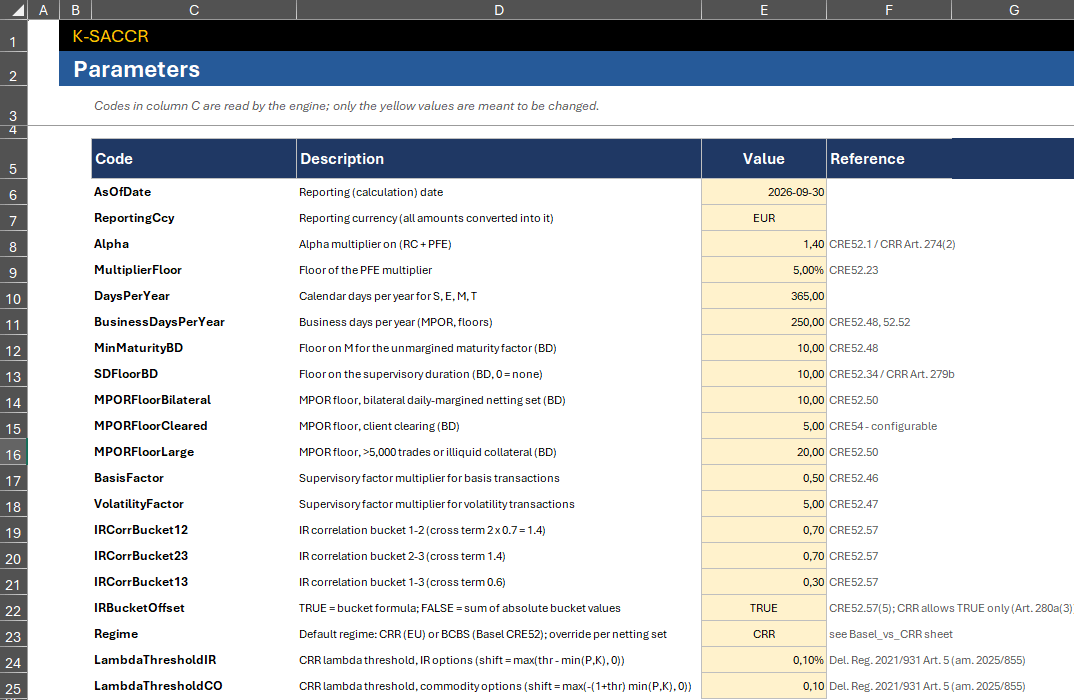Select the BasisFactor value 0,50
The image size is (1074, 700).
coord(764,478)
